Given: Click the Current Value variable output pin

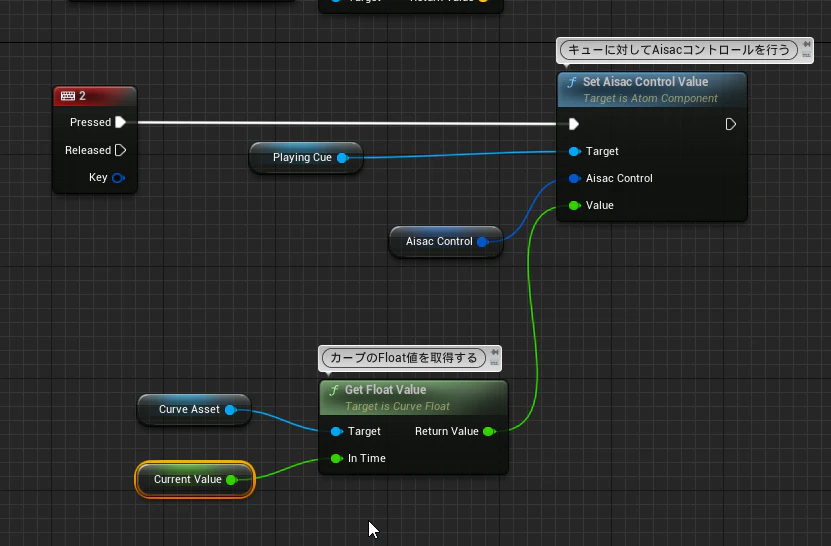Looking at the screenshot, I should (231, 480).
